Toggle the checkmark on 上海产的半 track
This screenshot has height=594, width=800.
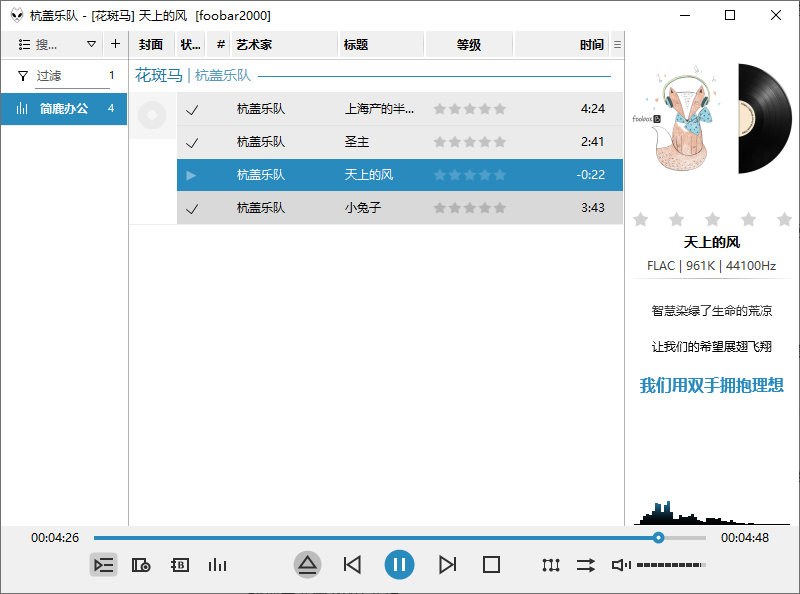pyautogui.click(x=193, y=109)
